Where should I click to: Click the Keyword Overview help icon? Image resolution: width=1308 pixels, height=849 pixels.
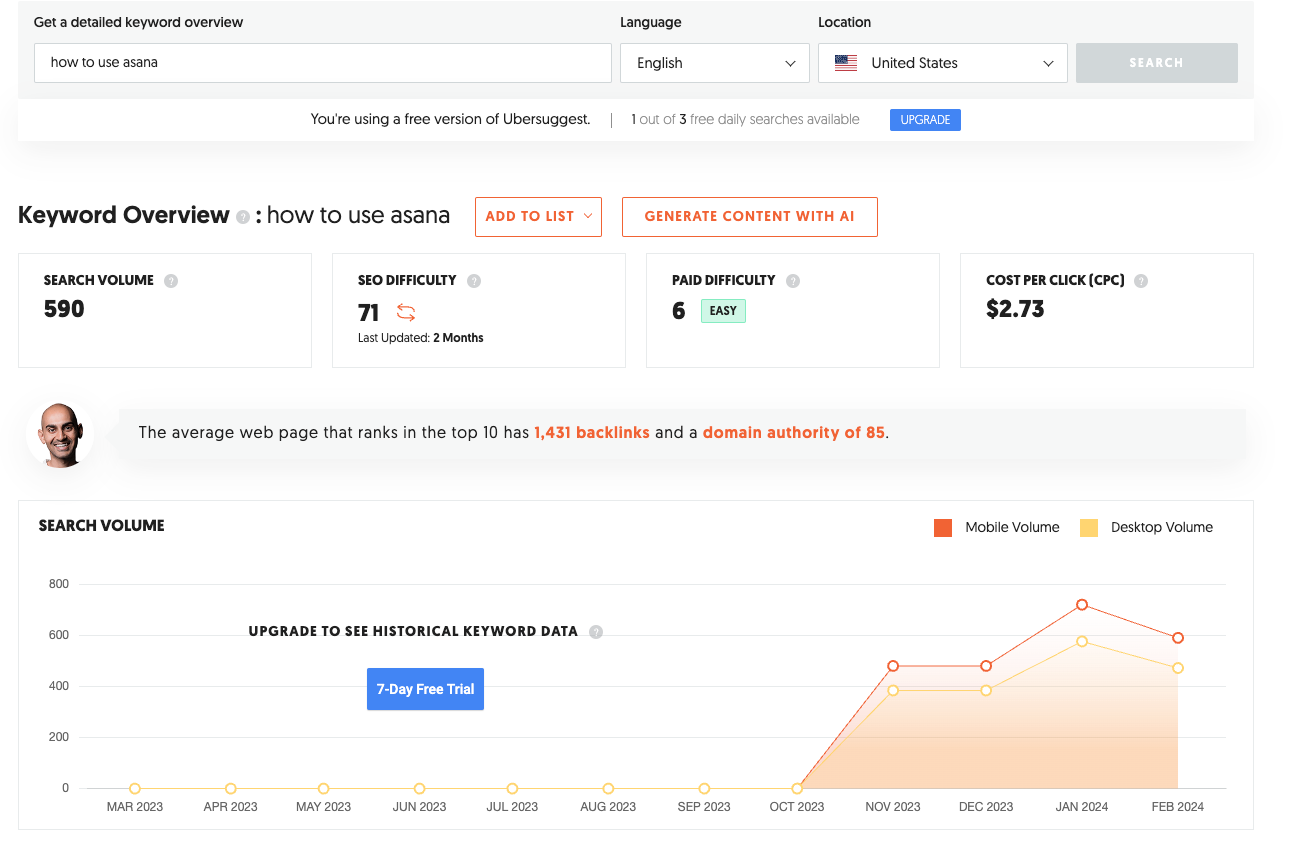click(x=243, y=217)
